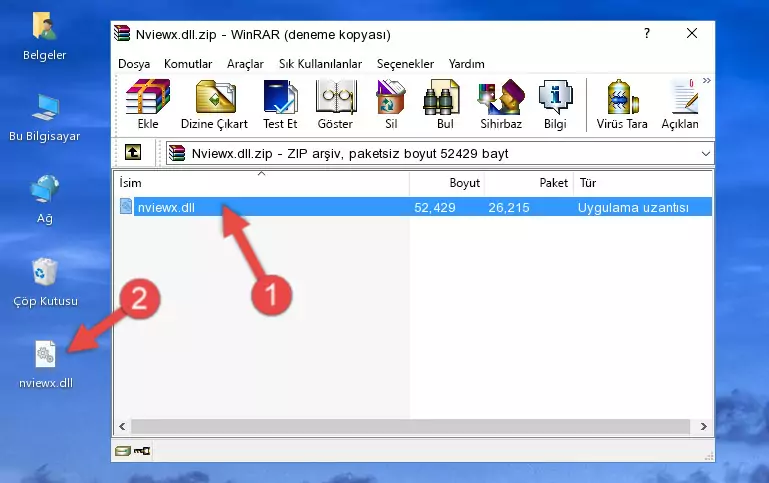Screen dimensions: 769x483
Task: Sort files by Tür column
Action: [642, 183]
